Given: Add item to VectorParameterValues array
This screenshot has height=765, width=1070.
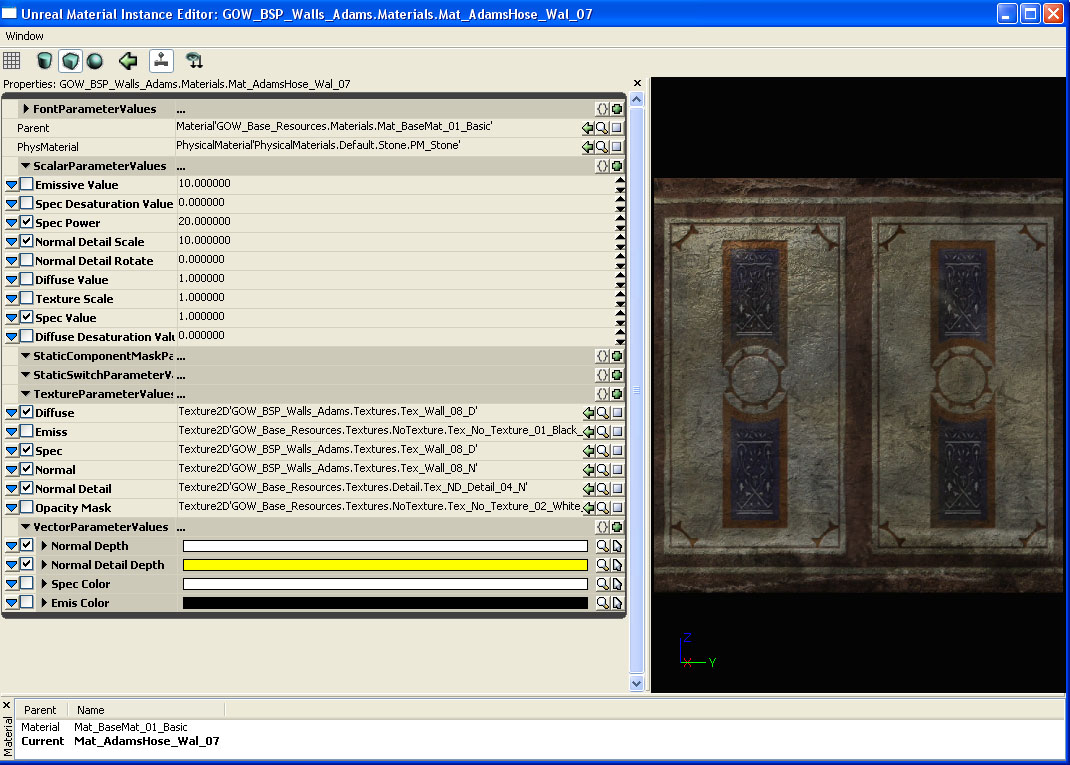Looking at the screenshot, I should tap(617, 527).
